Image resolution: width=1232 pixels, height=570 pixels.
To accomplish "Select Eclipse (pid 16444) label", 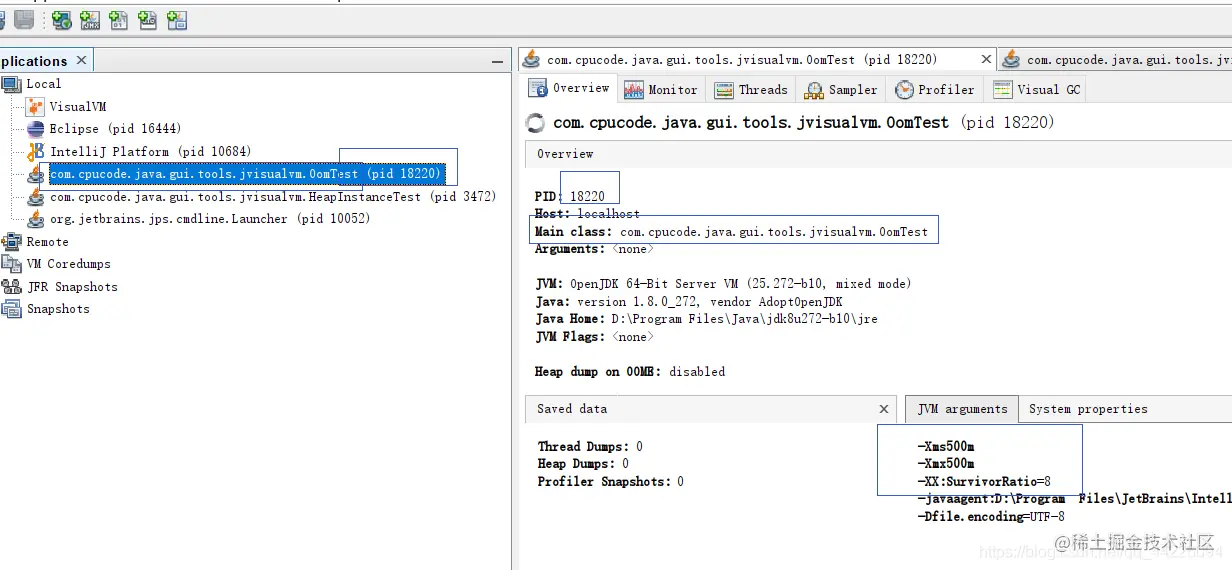I will coord(116,129).
